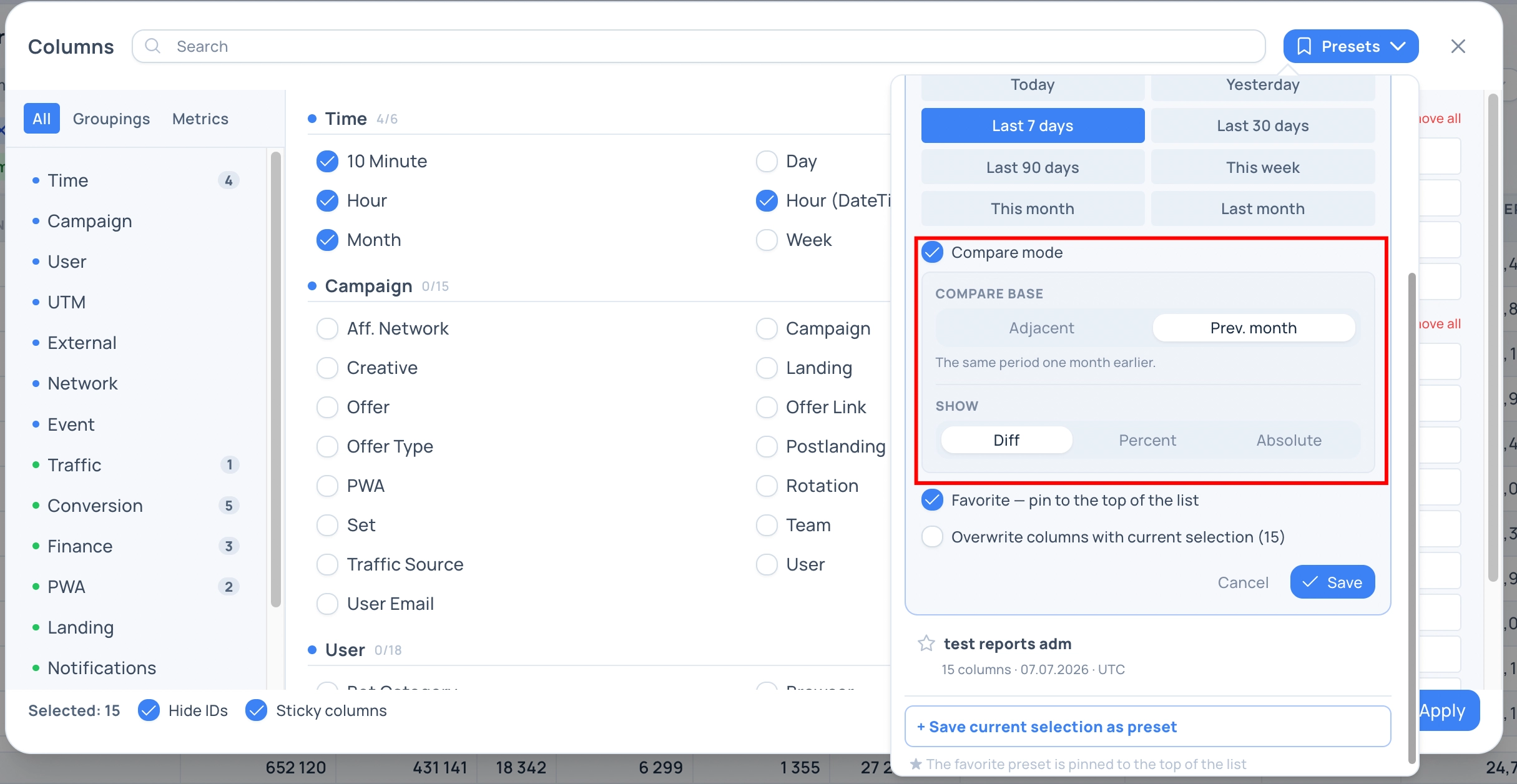Select the All tab
1517x784 pixels.
[x=42, y=119]
